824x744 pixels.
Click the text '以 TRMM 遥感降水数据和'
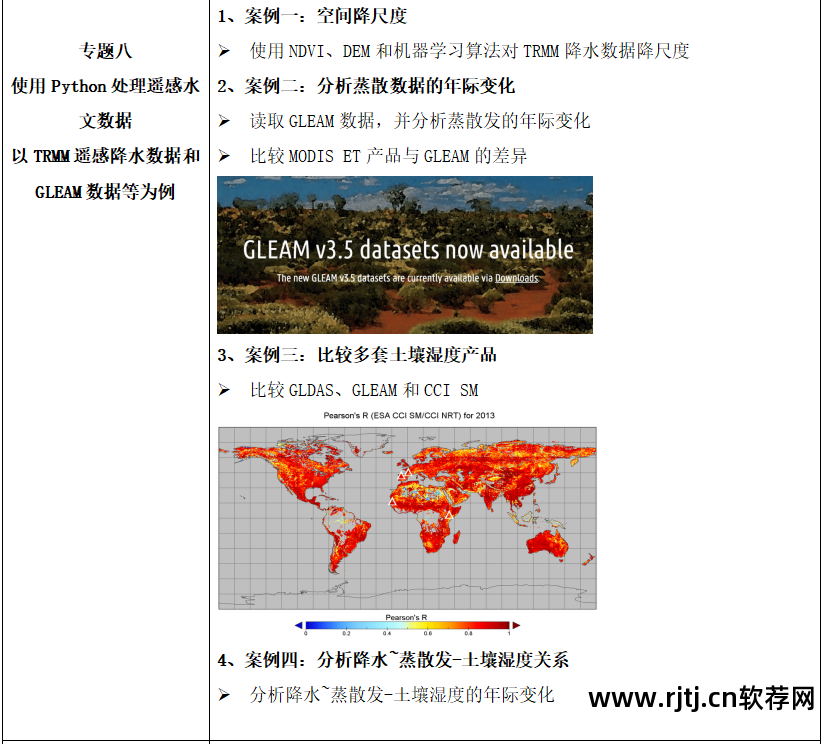(x=106, y=156)
